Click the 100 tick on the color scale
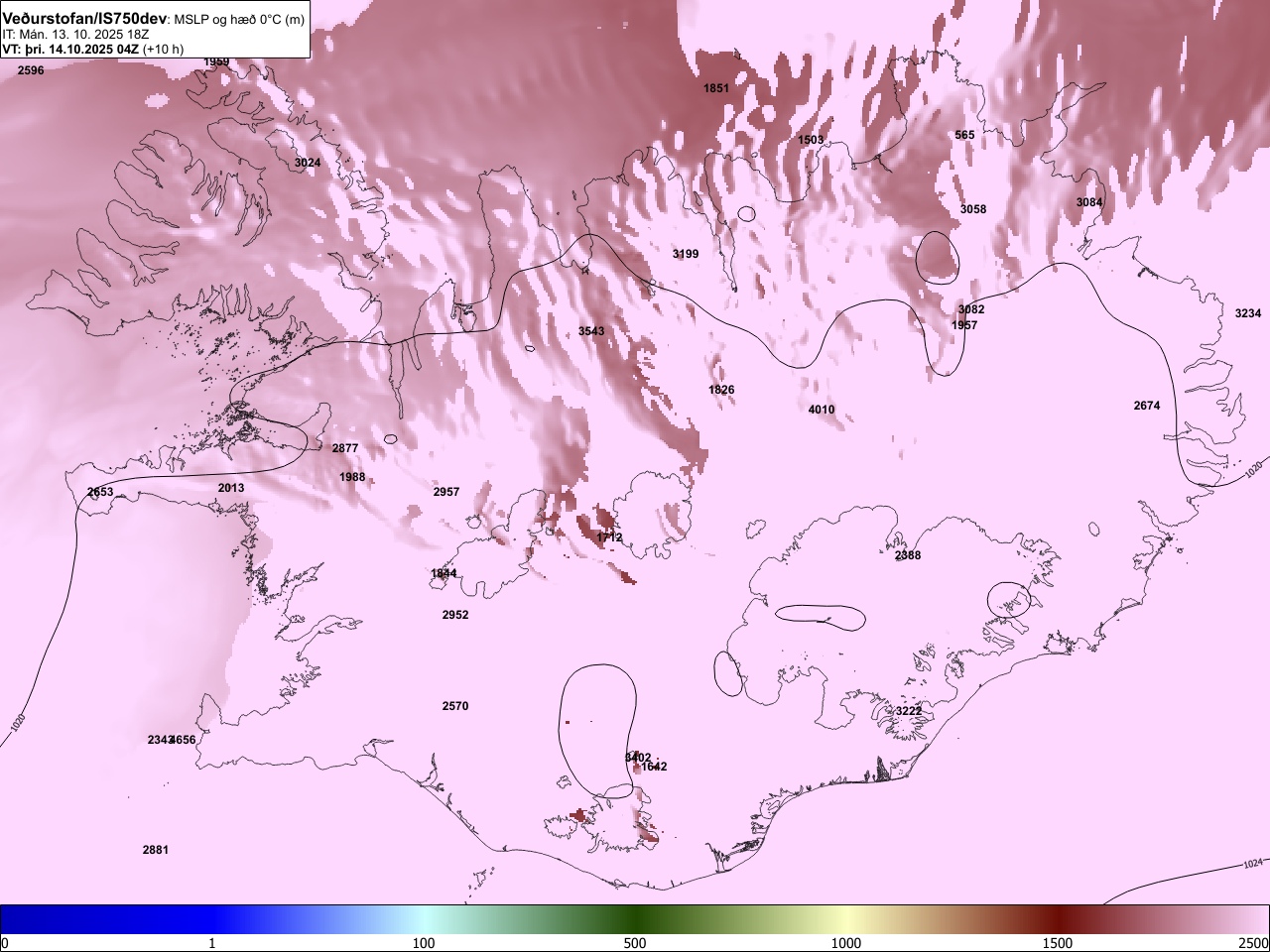 click(x=424, y=942)
